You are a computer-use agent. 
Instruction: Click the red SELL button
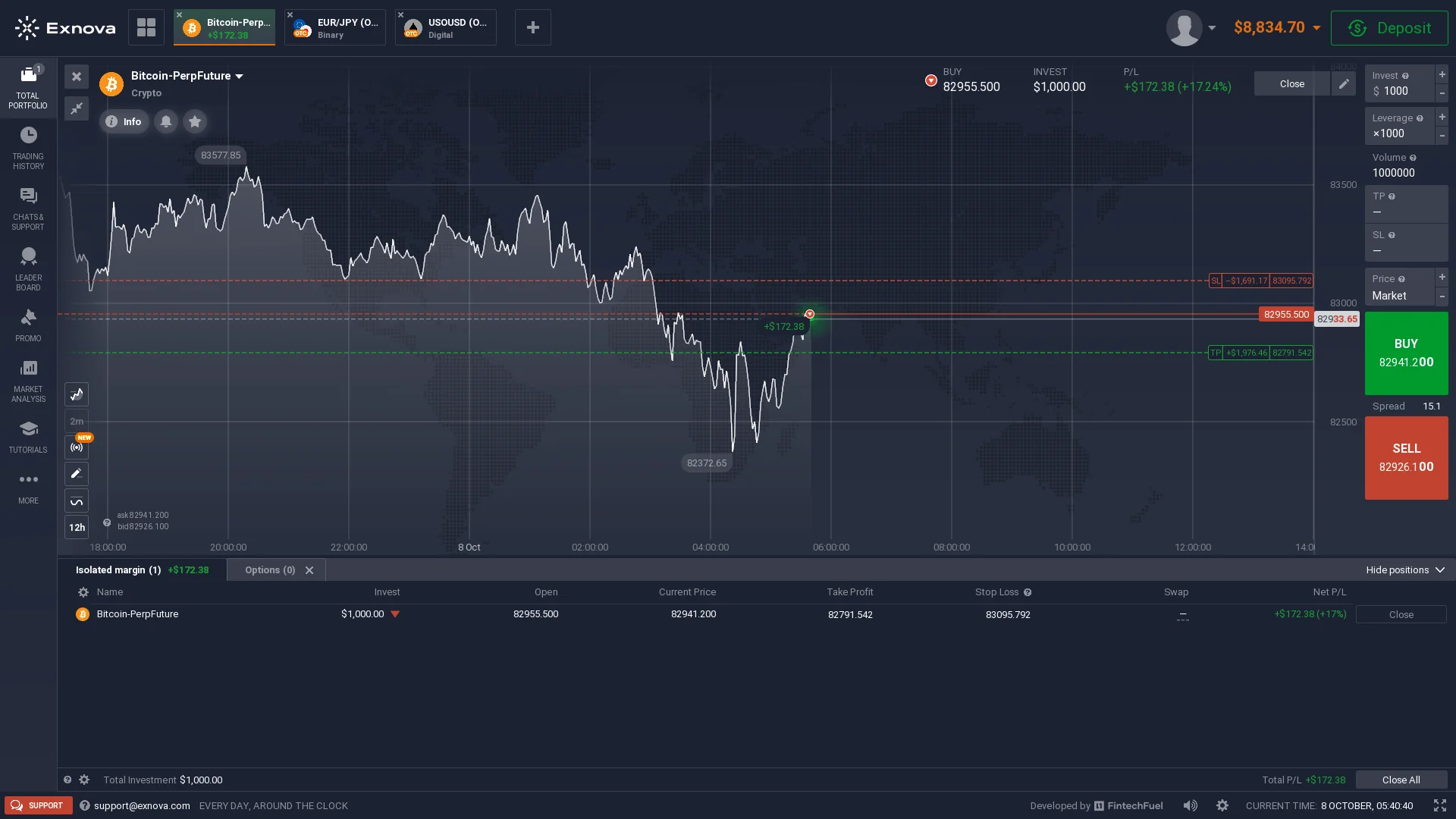(1406, 458)
